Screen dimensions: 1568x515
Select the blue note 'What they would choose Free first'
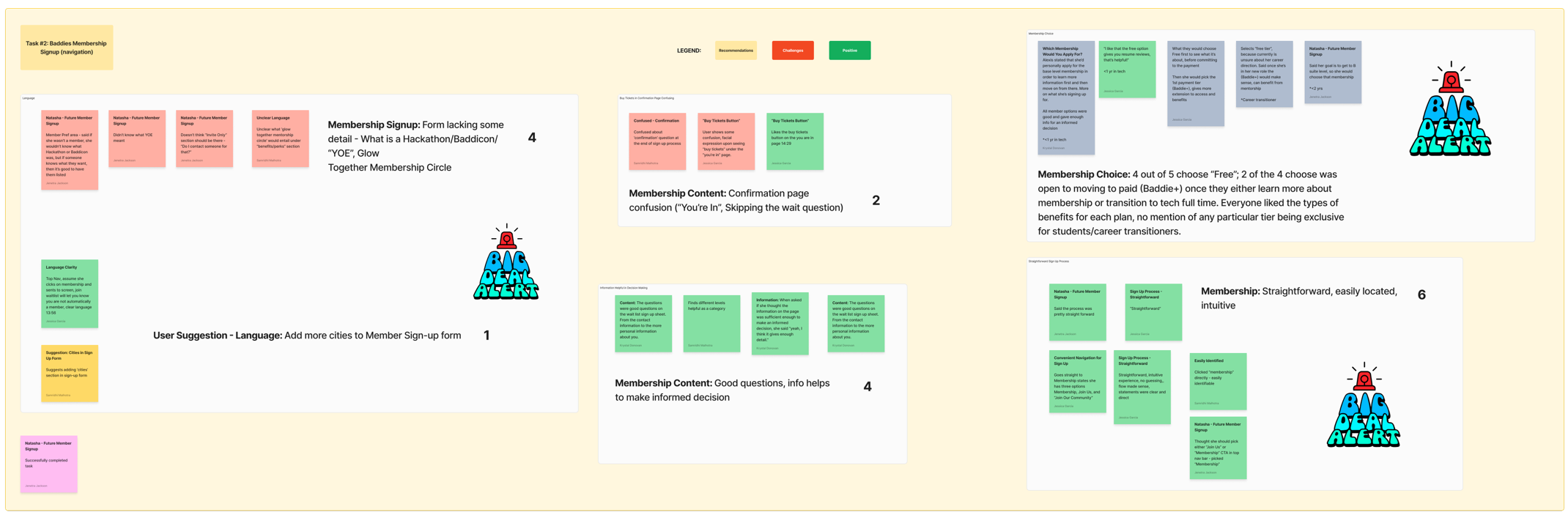1196,84
